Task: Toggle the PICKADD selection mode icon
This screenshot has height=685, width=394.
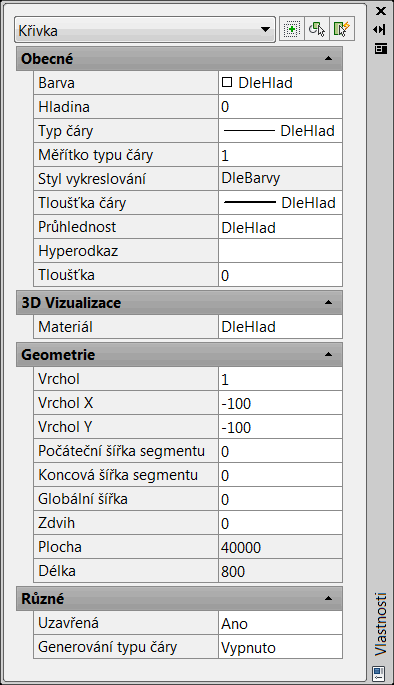Action: click(x=291, y=29)
